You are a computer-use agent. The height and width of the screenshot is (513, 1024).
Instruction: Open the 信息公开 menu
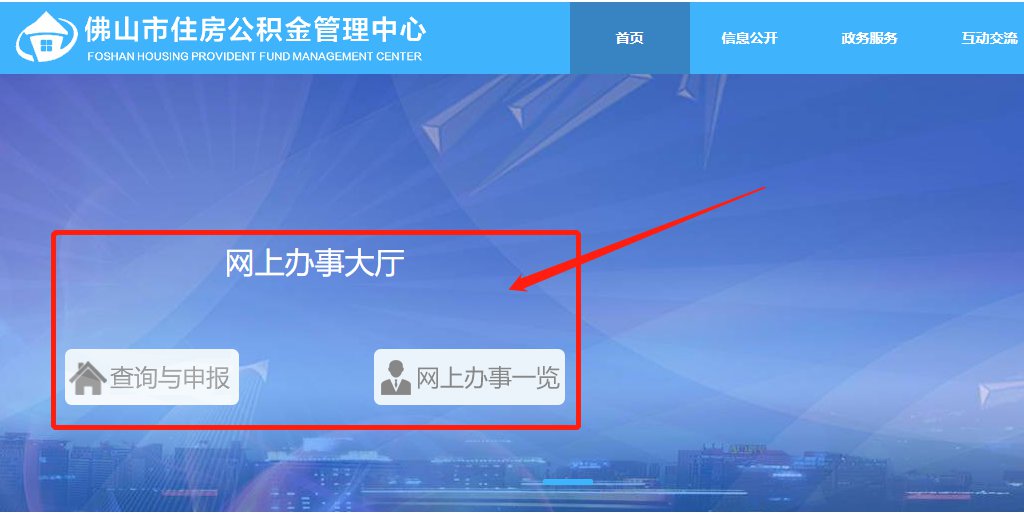(x=749, y=38)
